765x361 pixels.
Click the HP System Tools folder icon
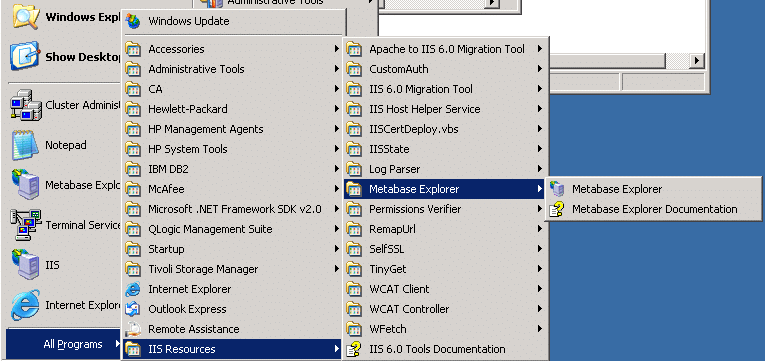133,149
